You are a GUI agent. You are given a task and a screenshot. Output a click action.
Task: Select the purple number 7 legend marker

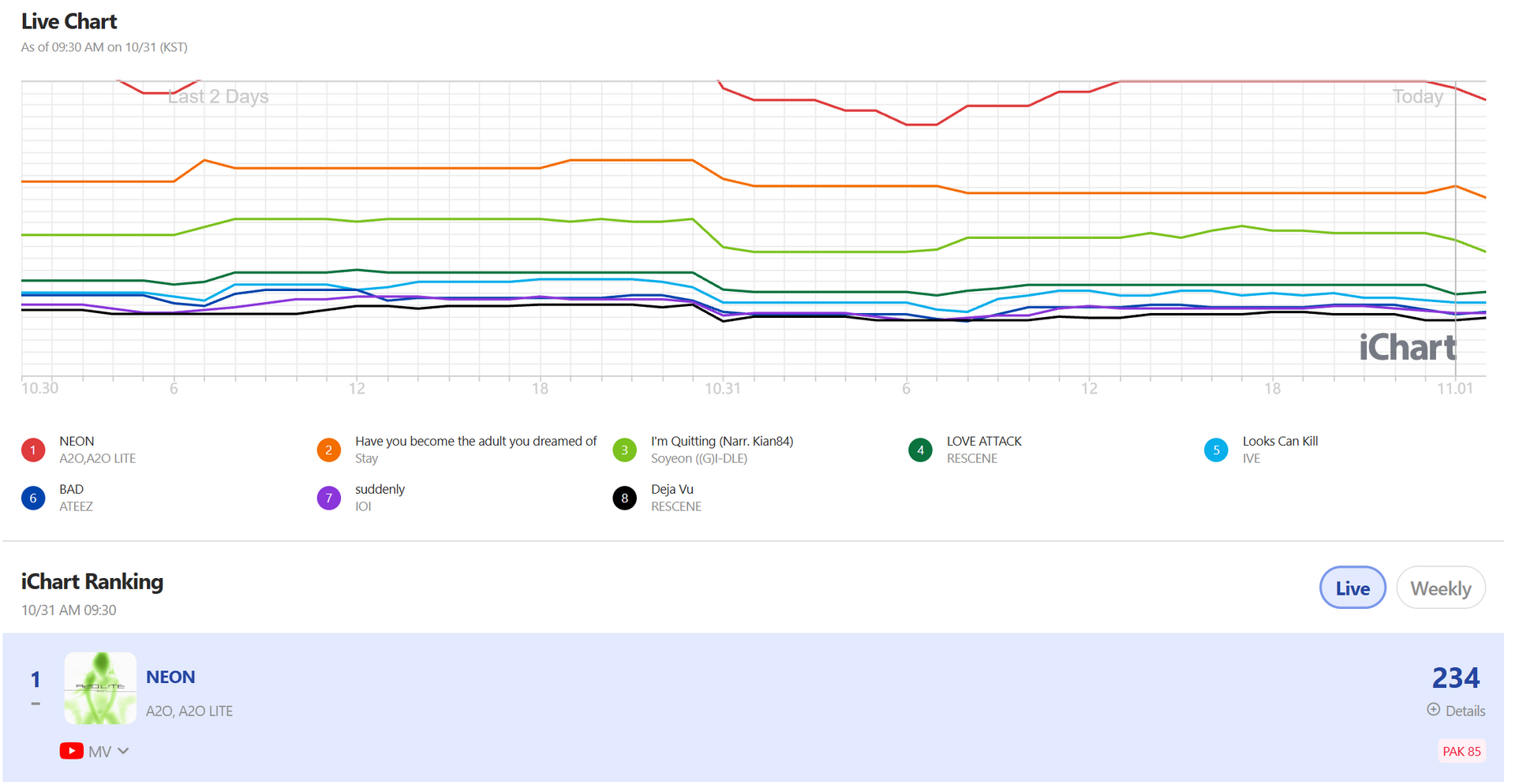tap(329, 498)
